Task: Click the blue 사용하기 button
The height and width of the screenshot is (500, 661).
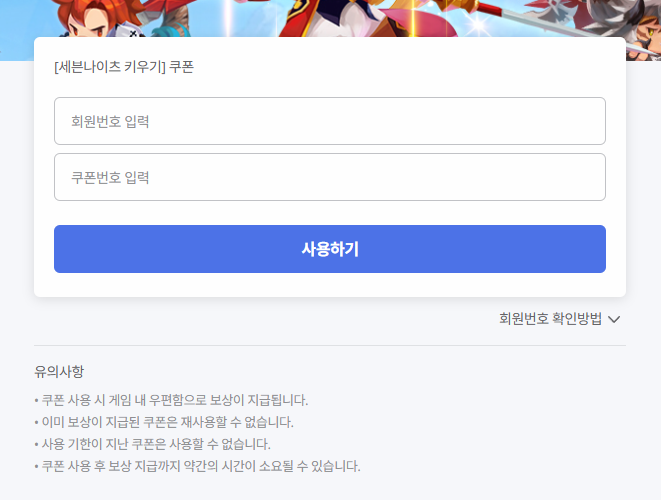Action: tap(330, 249)
